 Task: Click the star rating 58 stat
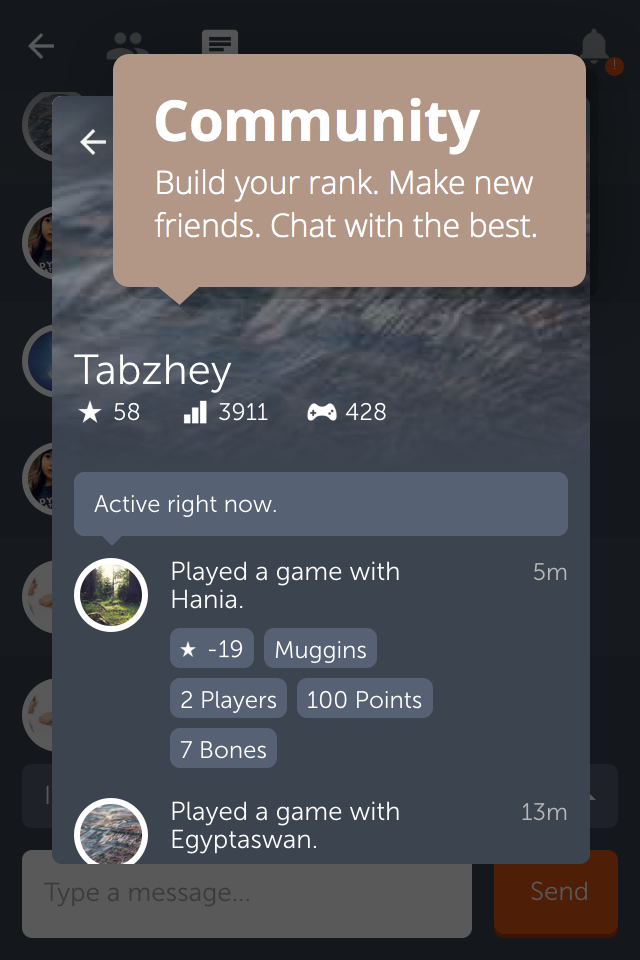click(110, 412)
